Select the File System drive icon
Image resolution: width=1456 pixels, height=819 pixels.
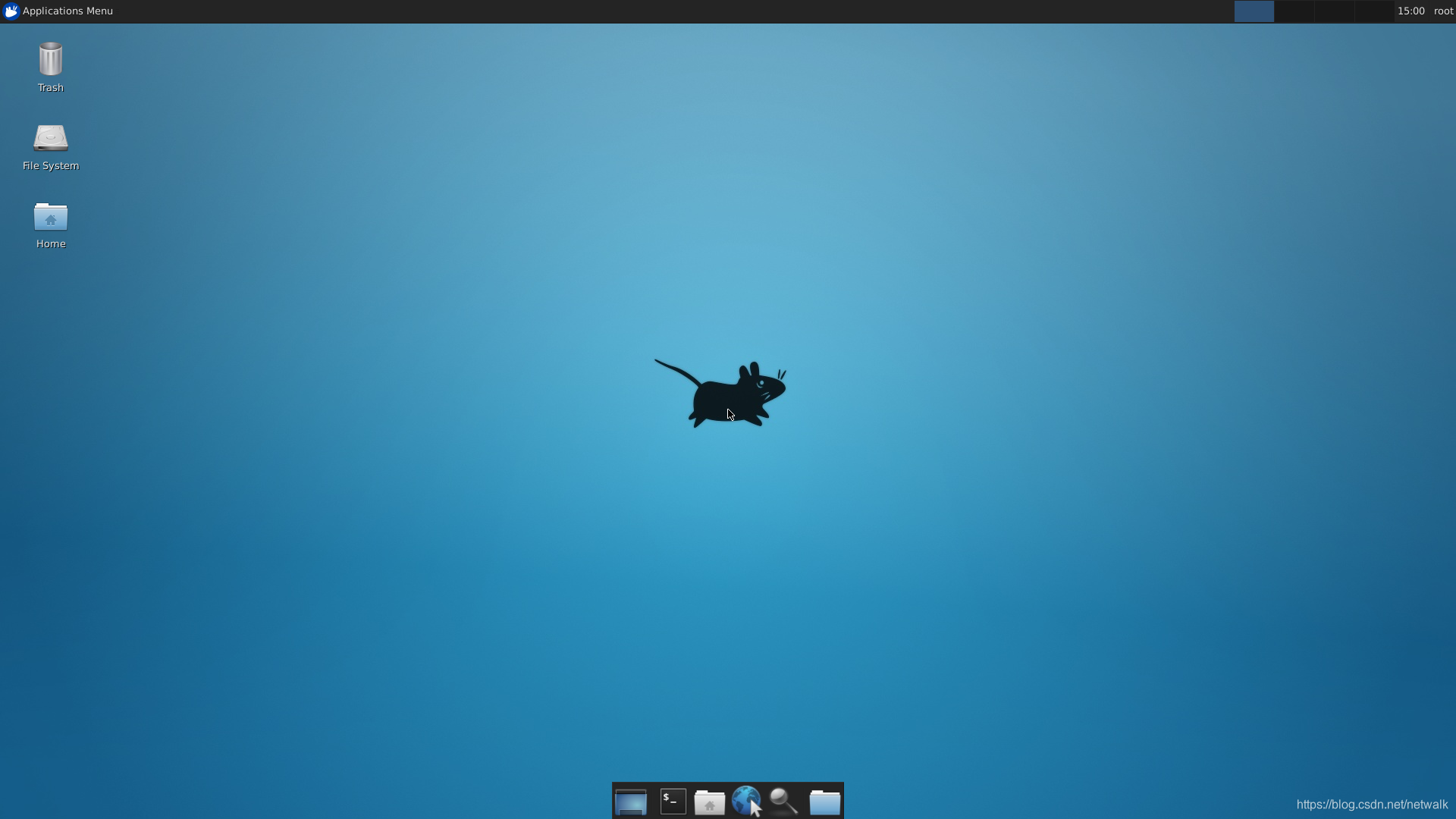(x=51, y=138)
